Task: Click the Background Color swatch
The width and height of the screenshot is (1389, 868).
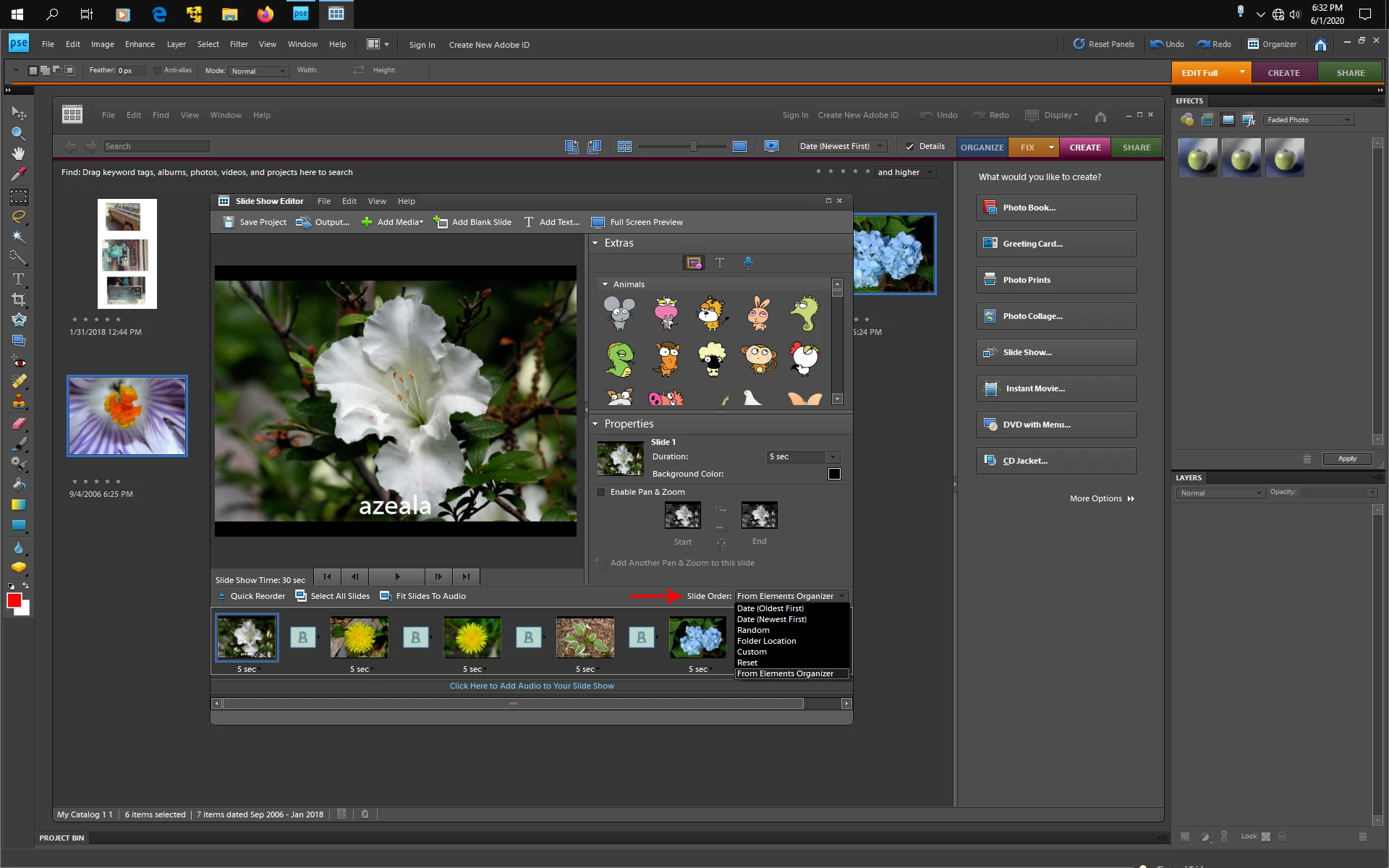Action: tap(834, 474)
